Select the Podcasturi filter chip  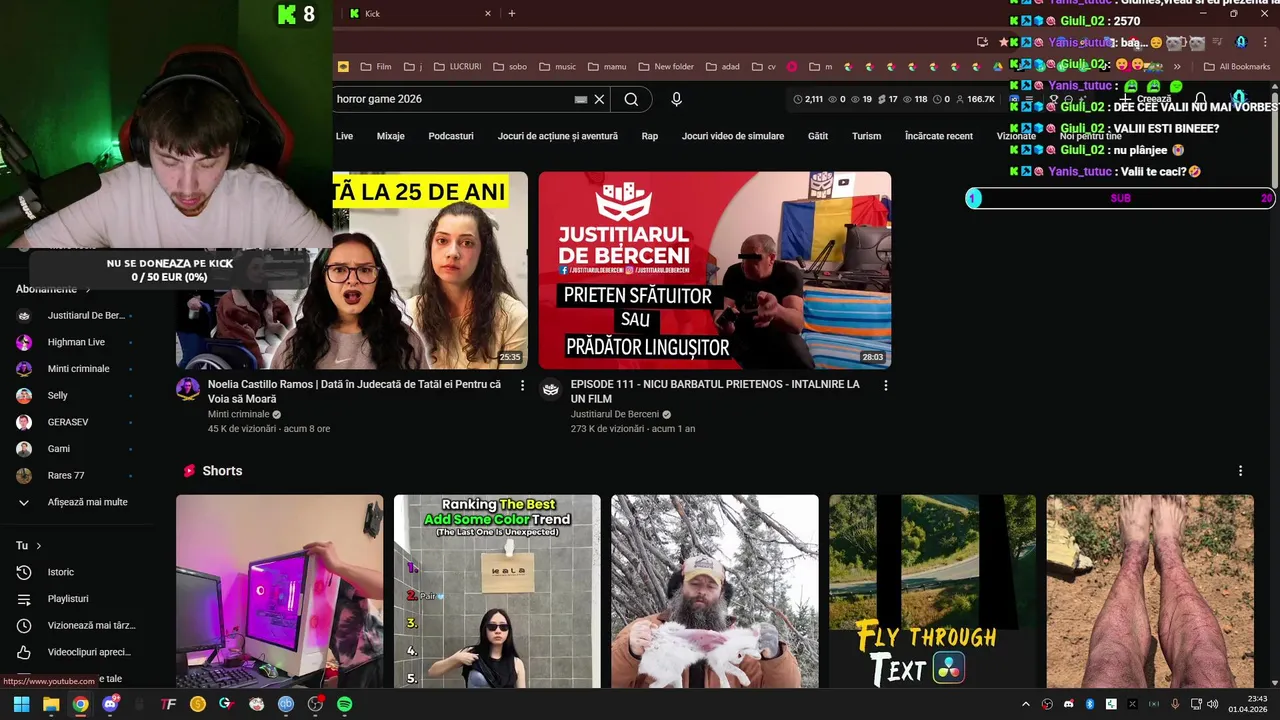click(451, 136)
